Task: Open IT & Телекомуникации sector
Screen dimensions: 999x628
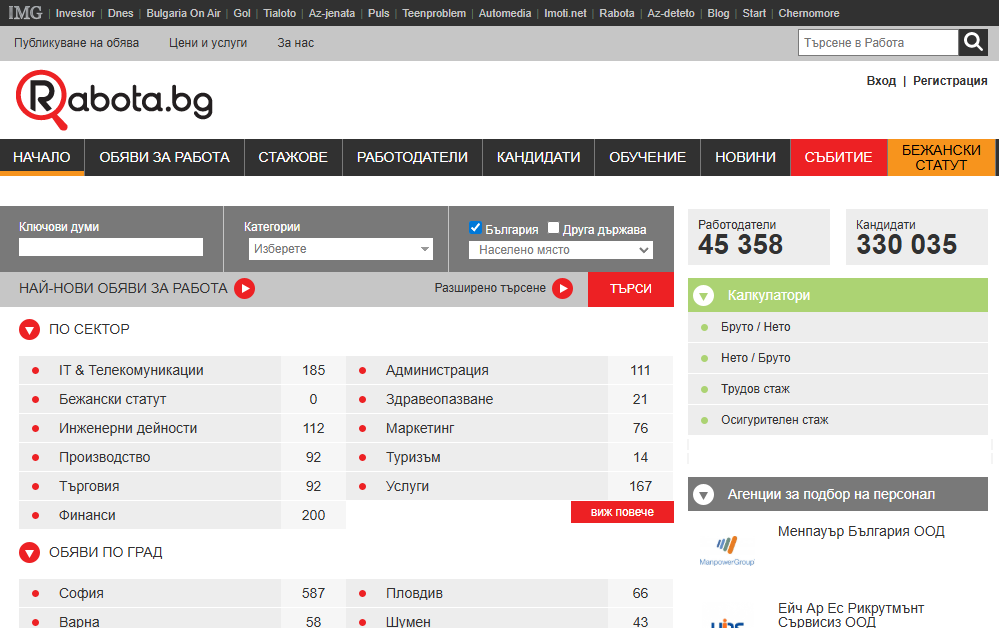Action: click(131, 371)
